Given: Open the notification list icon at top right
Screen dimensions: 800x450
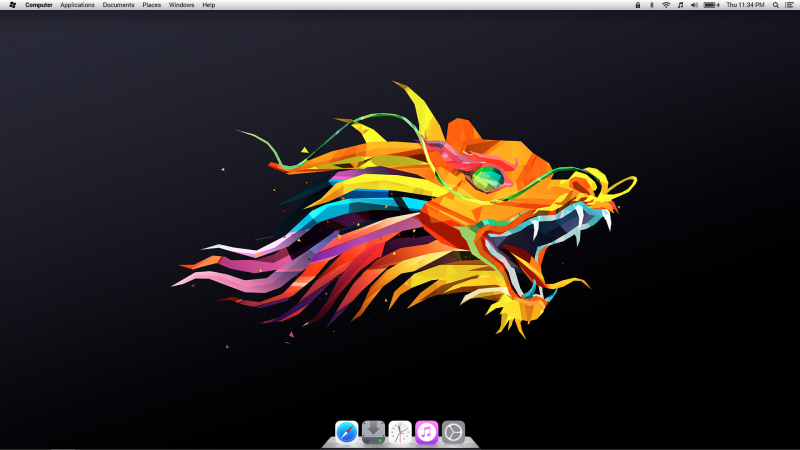Looking at the screenshot, I should point(789,5).
